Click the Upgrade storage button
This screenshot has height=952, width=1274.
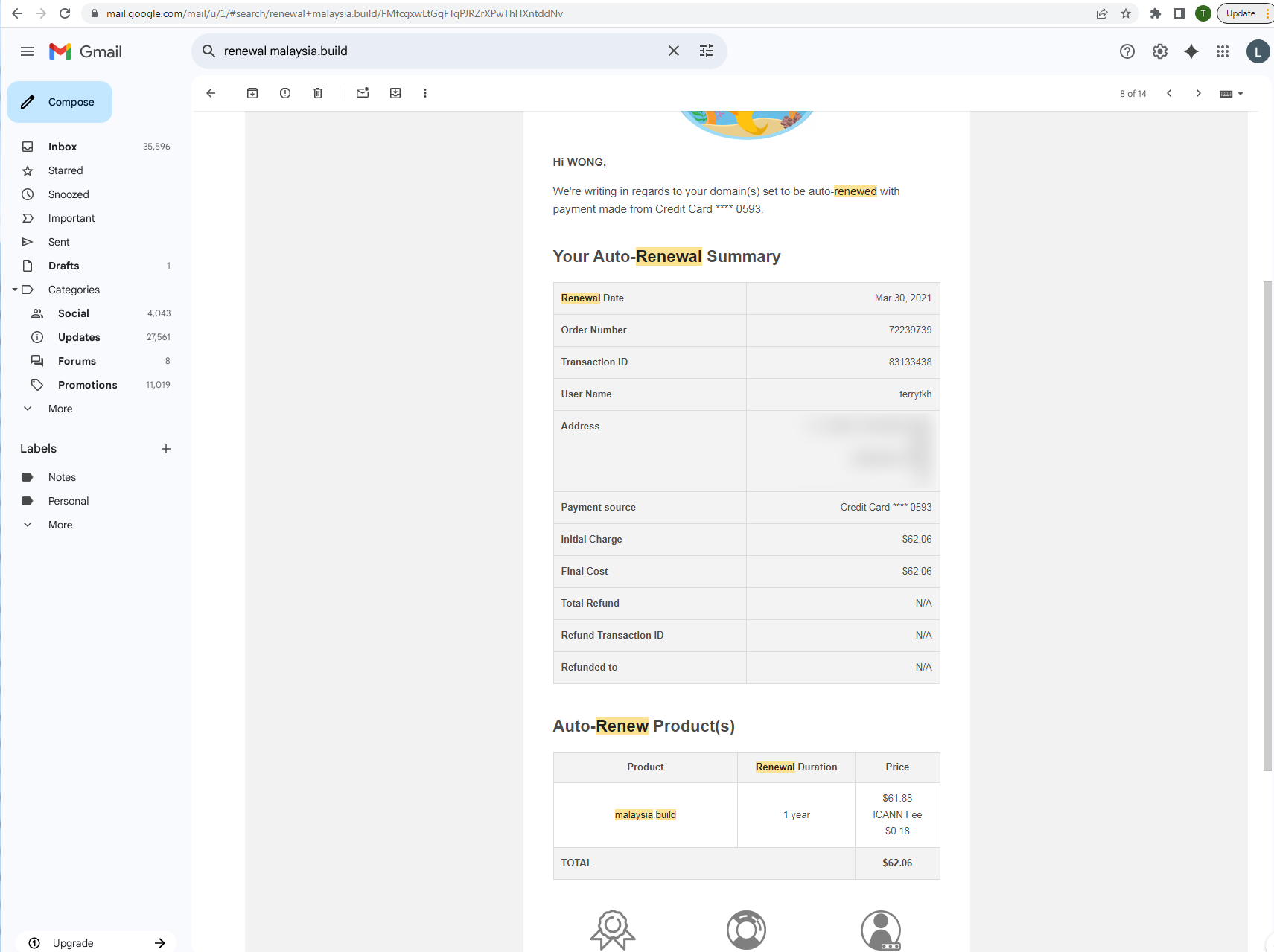click(x=96, y=942)
